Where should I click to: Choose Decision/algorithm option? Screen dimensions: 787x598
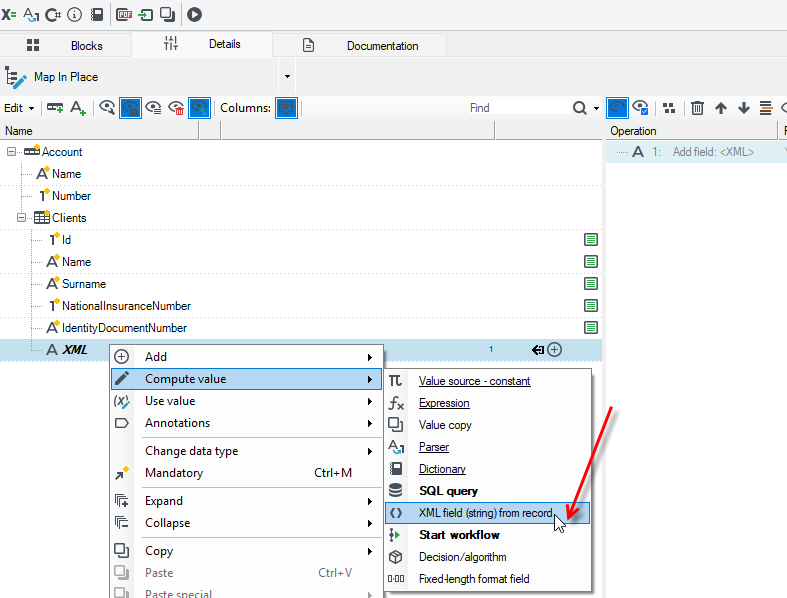click(487, 557)
